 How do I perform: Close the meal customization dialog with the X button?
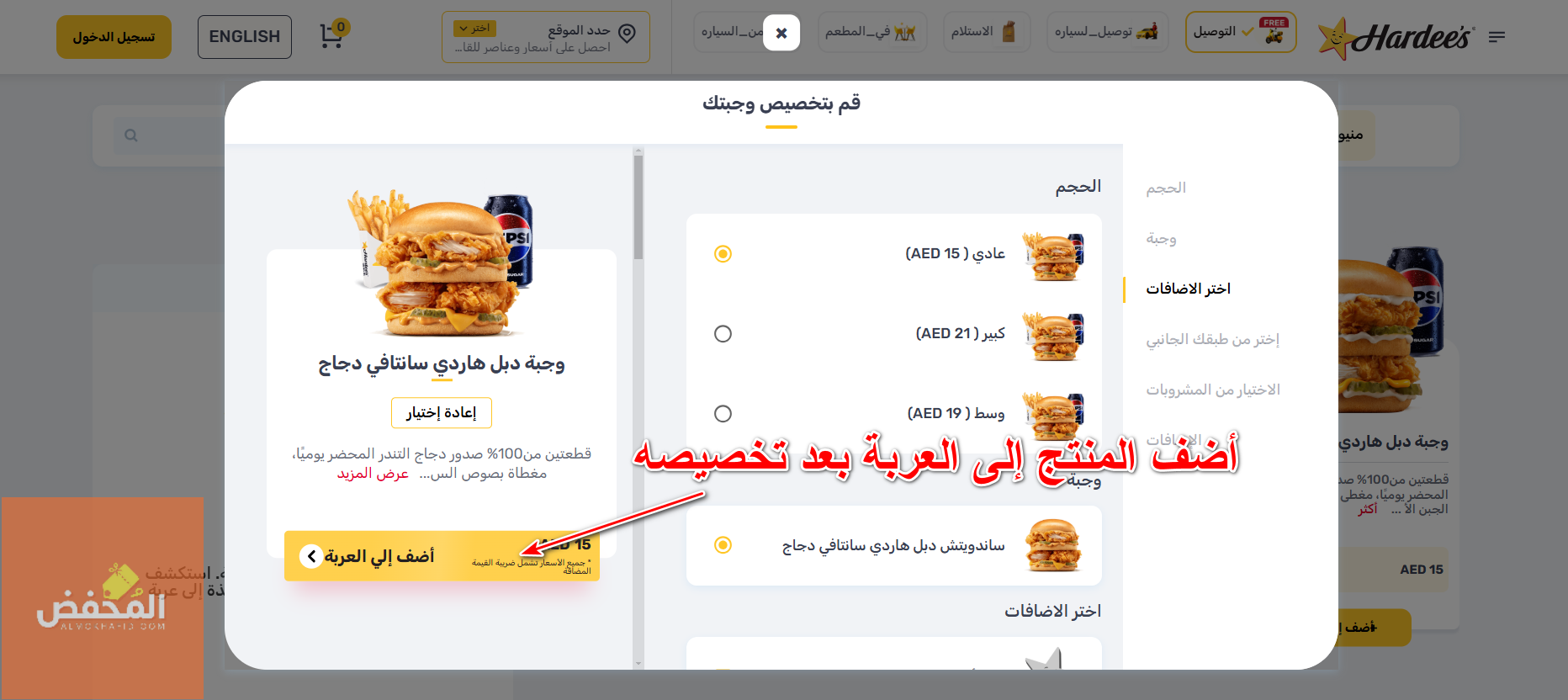point(781,33)
